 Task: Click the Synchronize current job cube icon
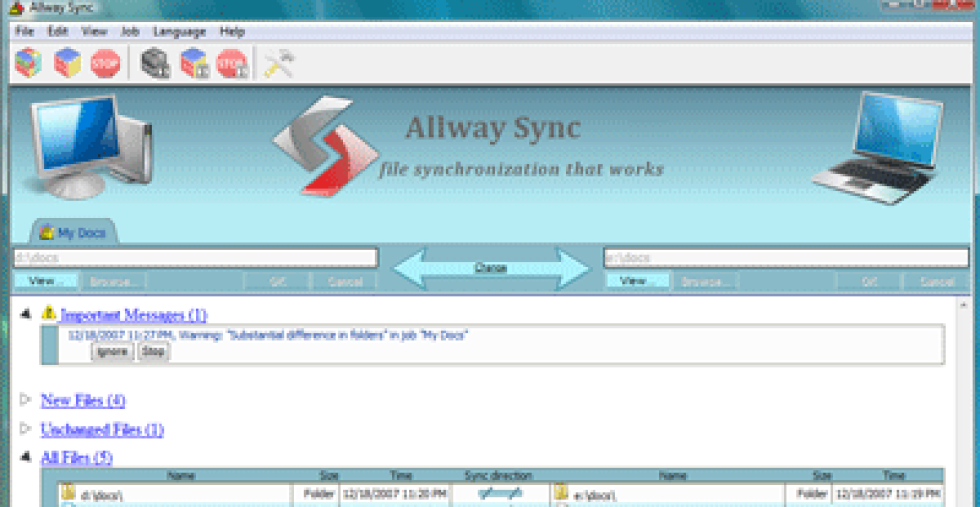pos(194,63)
